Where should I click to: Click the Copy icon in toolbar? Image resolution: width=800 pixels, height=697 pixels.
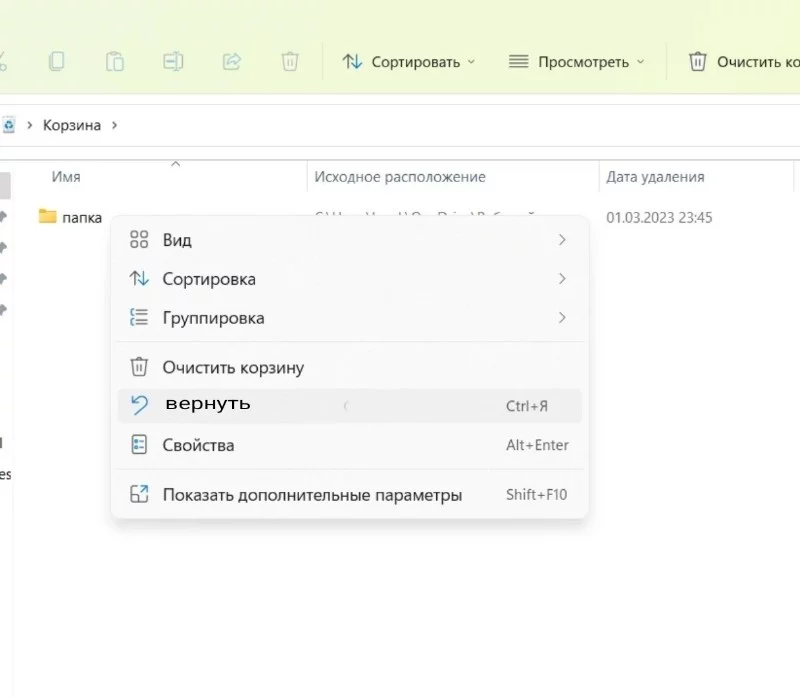56,61
